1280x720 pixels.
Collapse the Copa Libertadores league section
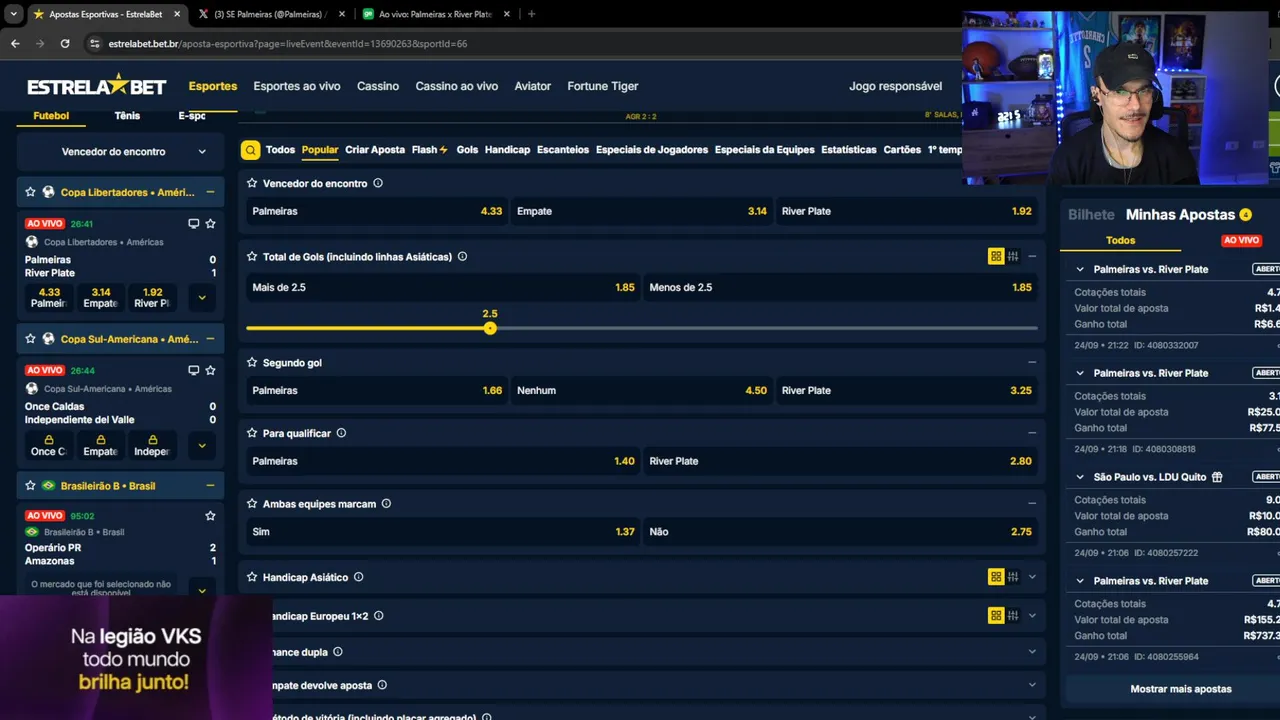(210, 192)
